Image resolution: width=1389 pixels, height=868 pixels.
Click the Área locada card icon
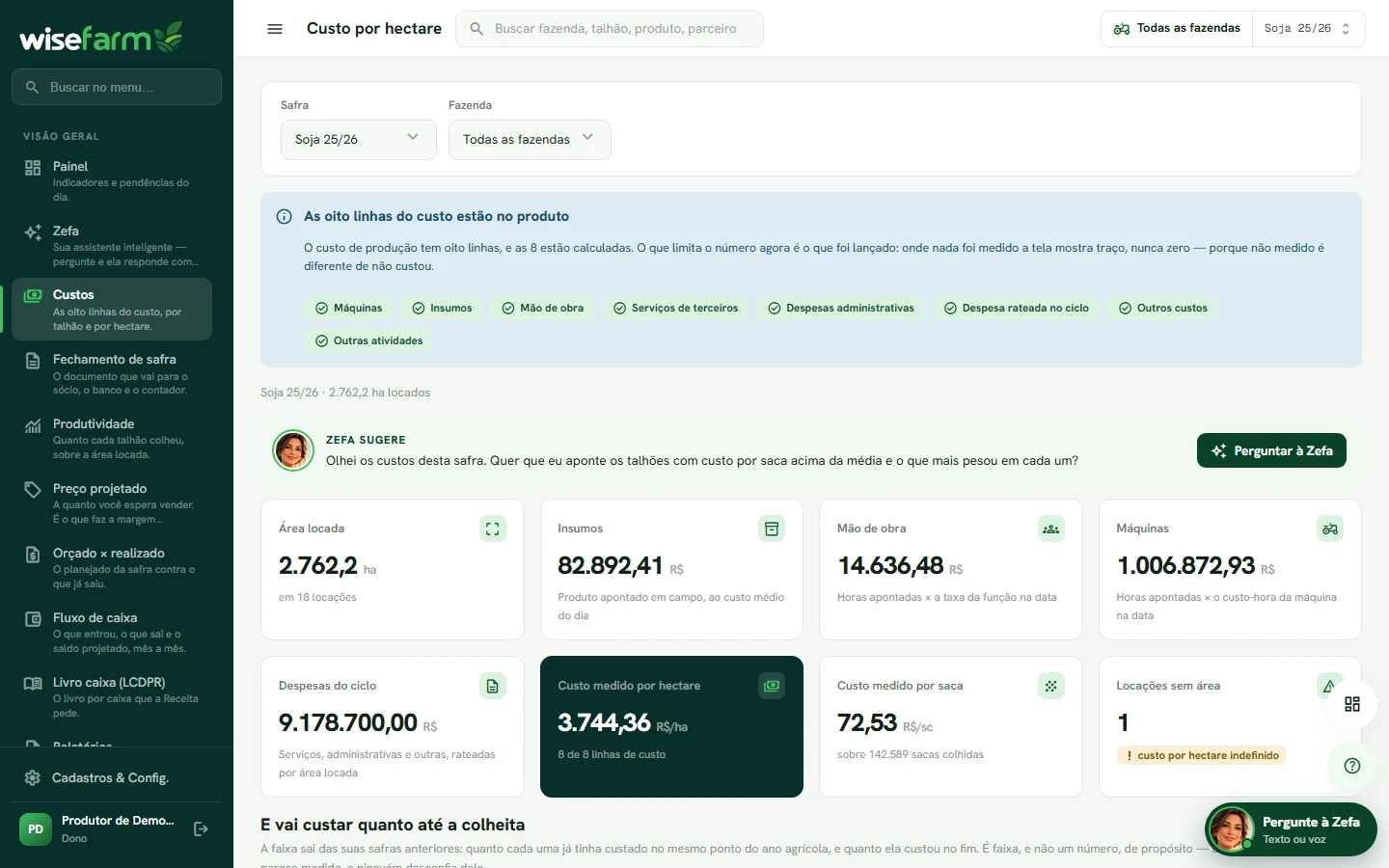coord(493,529)
